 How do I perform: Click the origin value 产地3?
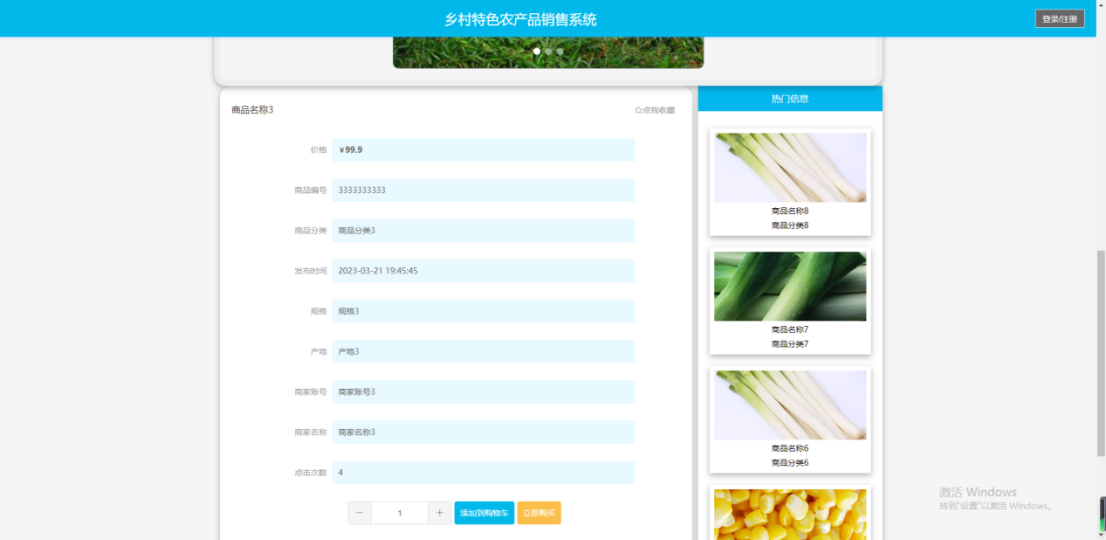[348, 352]
